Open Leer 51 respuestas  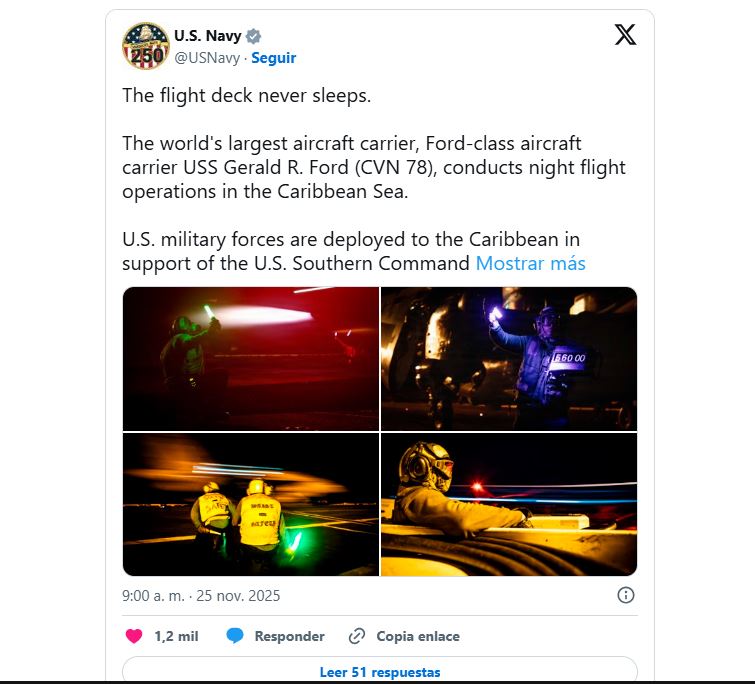(380, 670)
